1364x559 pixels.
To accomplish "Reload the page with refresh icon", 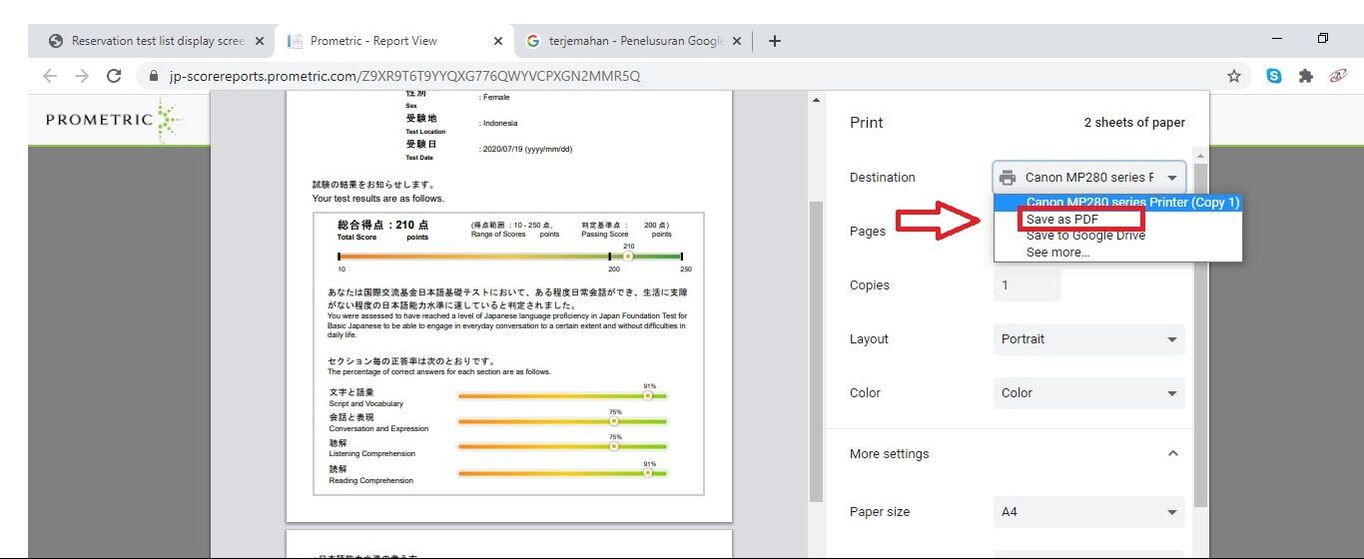I will coord(114,76).
